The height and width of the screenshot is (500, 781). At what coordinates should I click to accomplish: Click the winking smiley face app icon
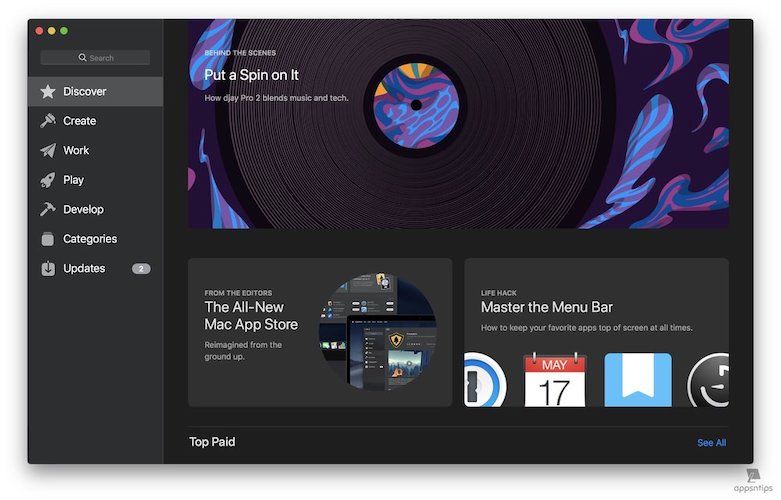coord(709,380)
